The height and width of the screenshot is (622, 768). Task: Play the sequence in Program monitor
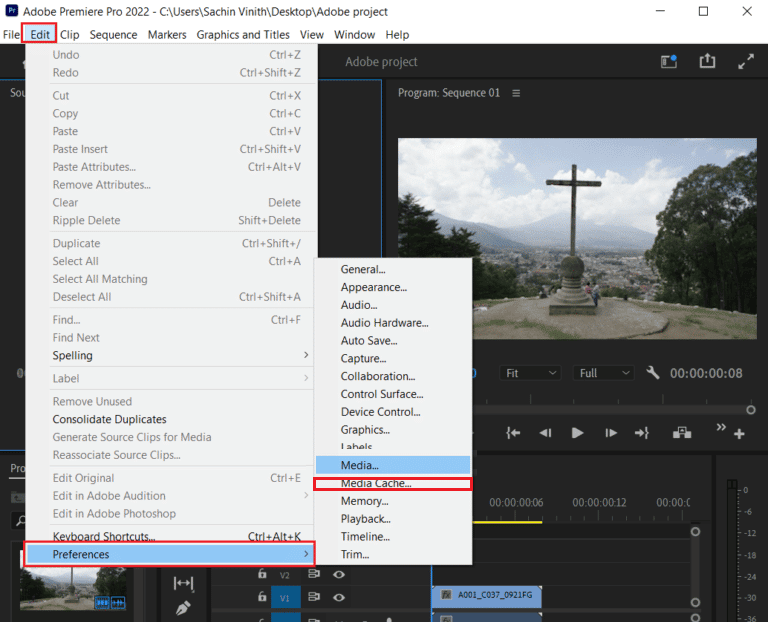click(577, 433)
